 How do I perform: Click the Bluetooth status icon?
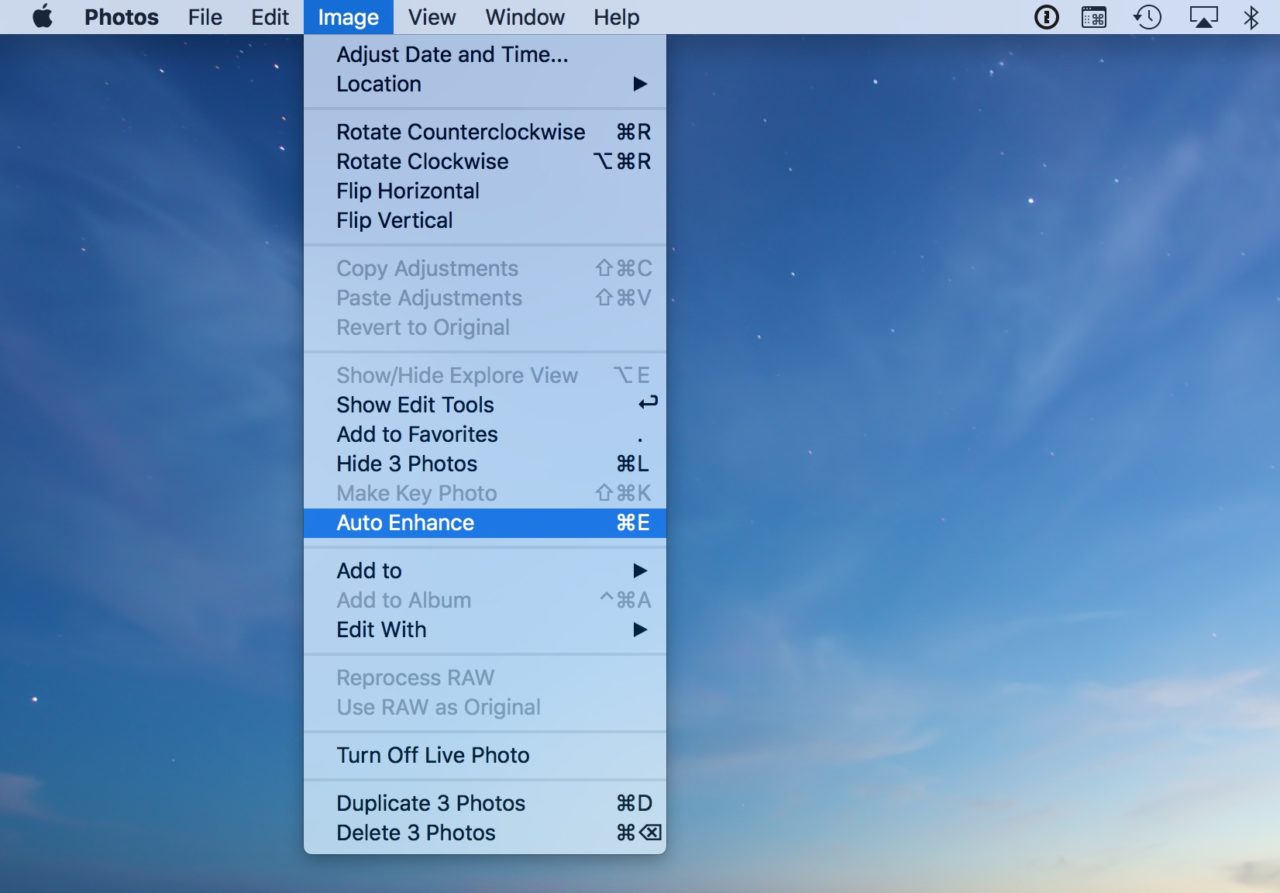(1251, 17)
